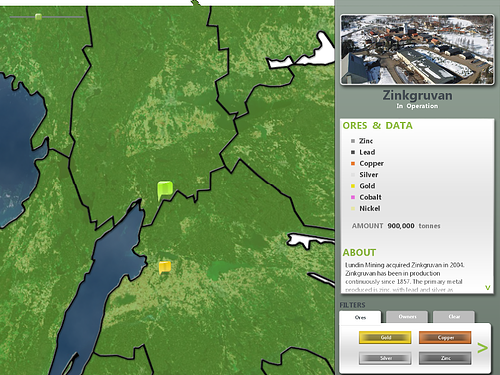Click the Zinkgruvan mine title
Image resolution: width=500 pixels, height=375 pixels.
pos(417,95)
